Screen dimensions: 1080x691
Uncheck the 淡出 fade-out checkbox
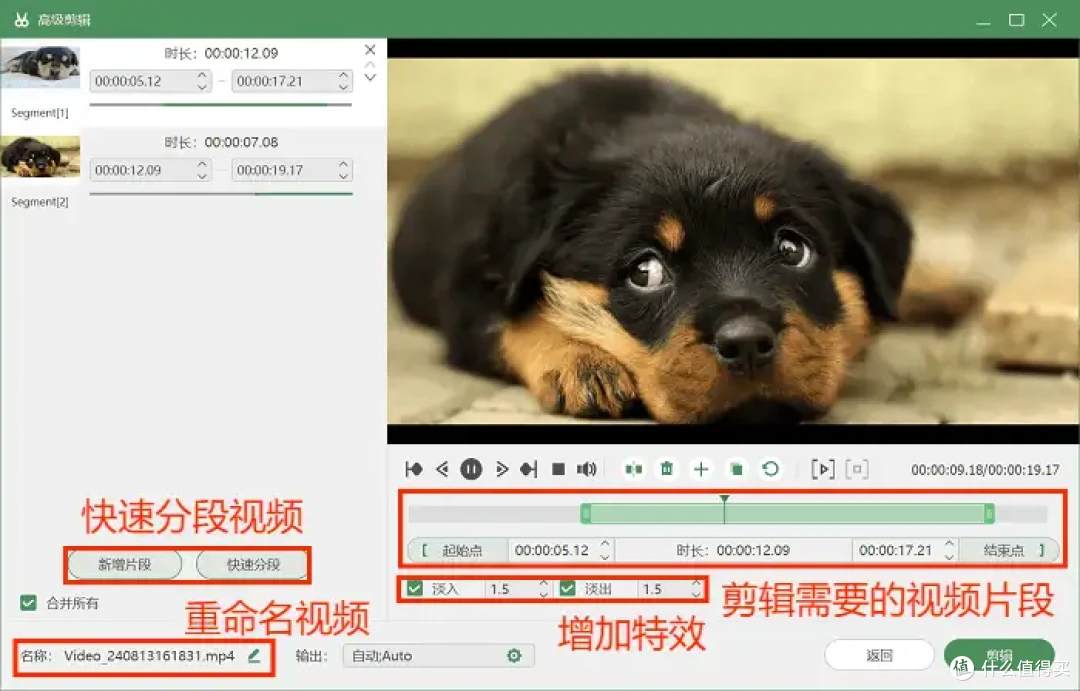pos(568,588)
